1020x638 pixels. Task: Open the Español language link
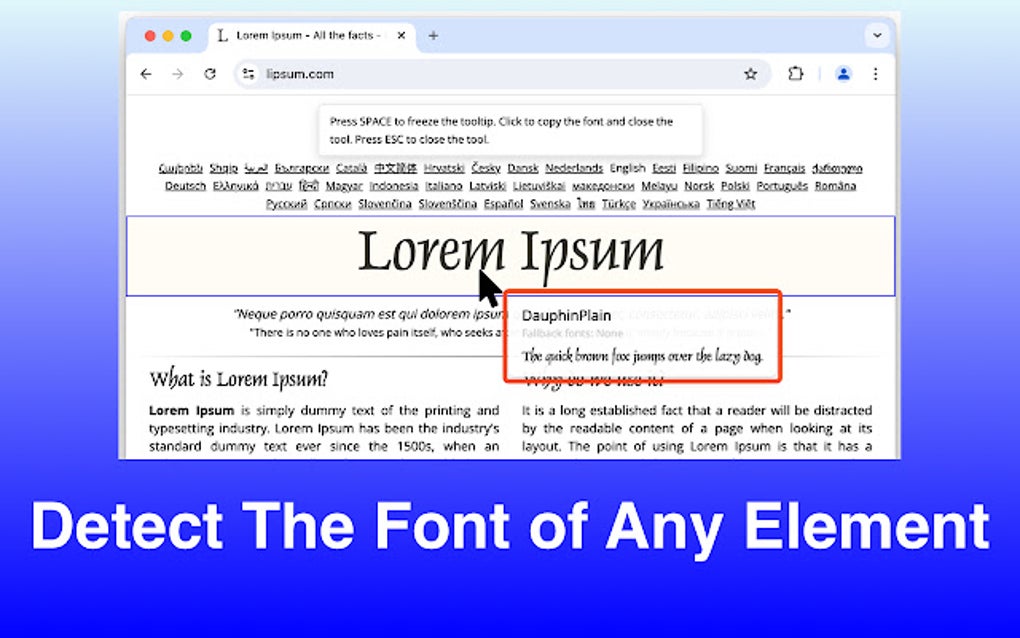coord(503,204)
